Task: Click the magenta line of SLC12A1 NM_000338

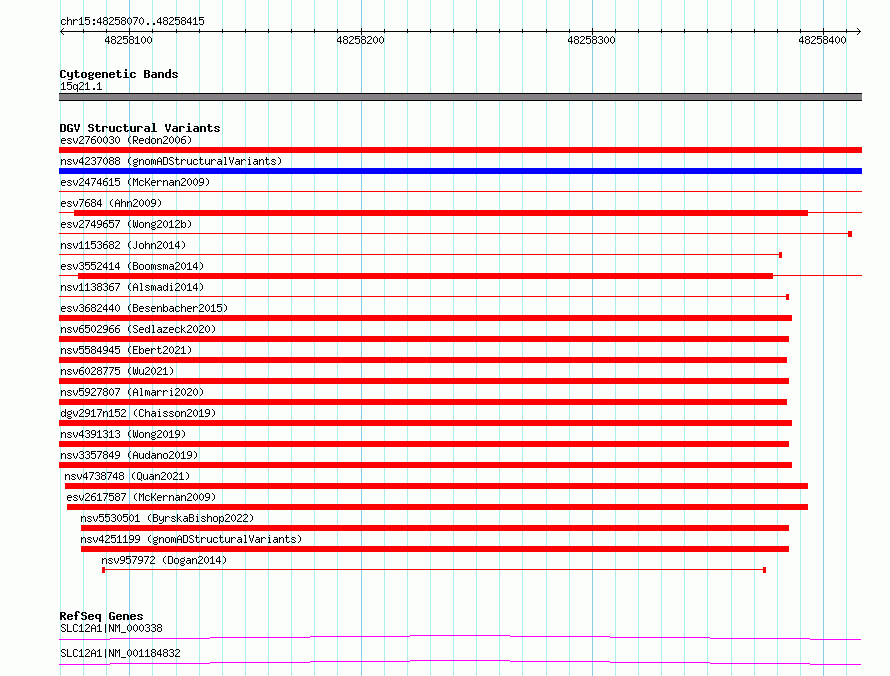Action: [460, 637]
